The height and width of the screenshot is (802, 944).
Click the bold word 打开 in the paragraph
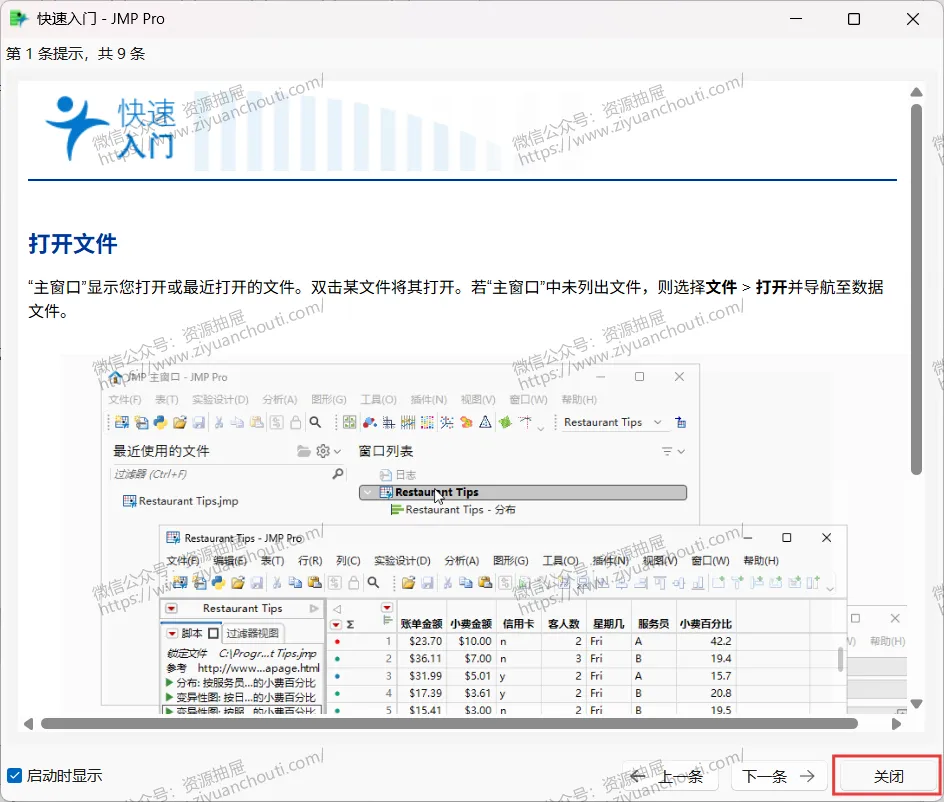pos(771,287)
